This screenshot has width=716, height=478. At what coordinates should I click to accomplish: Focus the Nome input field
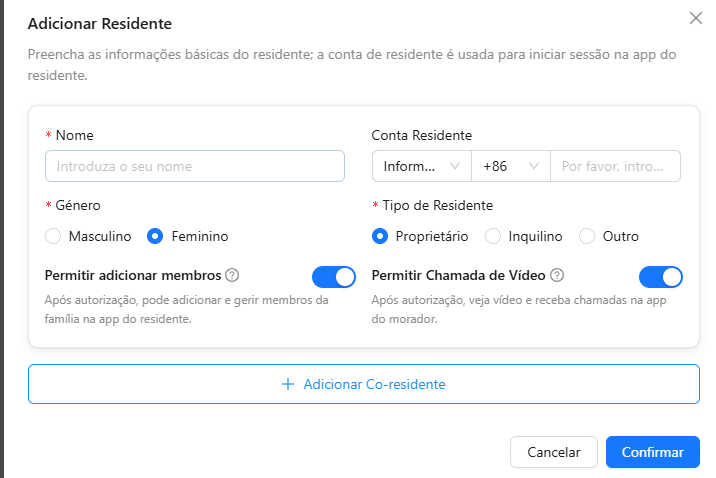[x=195, y=166]
